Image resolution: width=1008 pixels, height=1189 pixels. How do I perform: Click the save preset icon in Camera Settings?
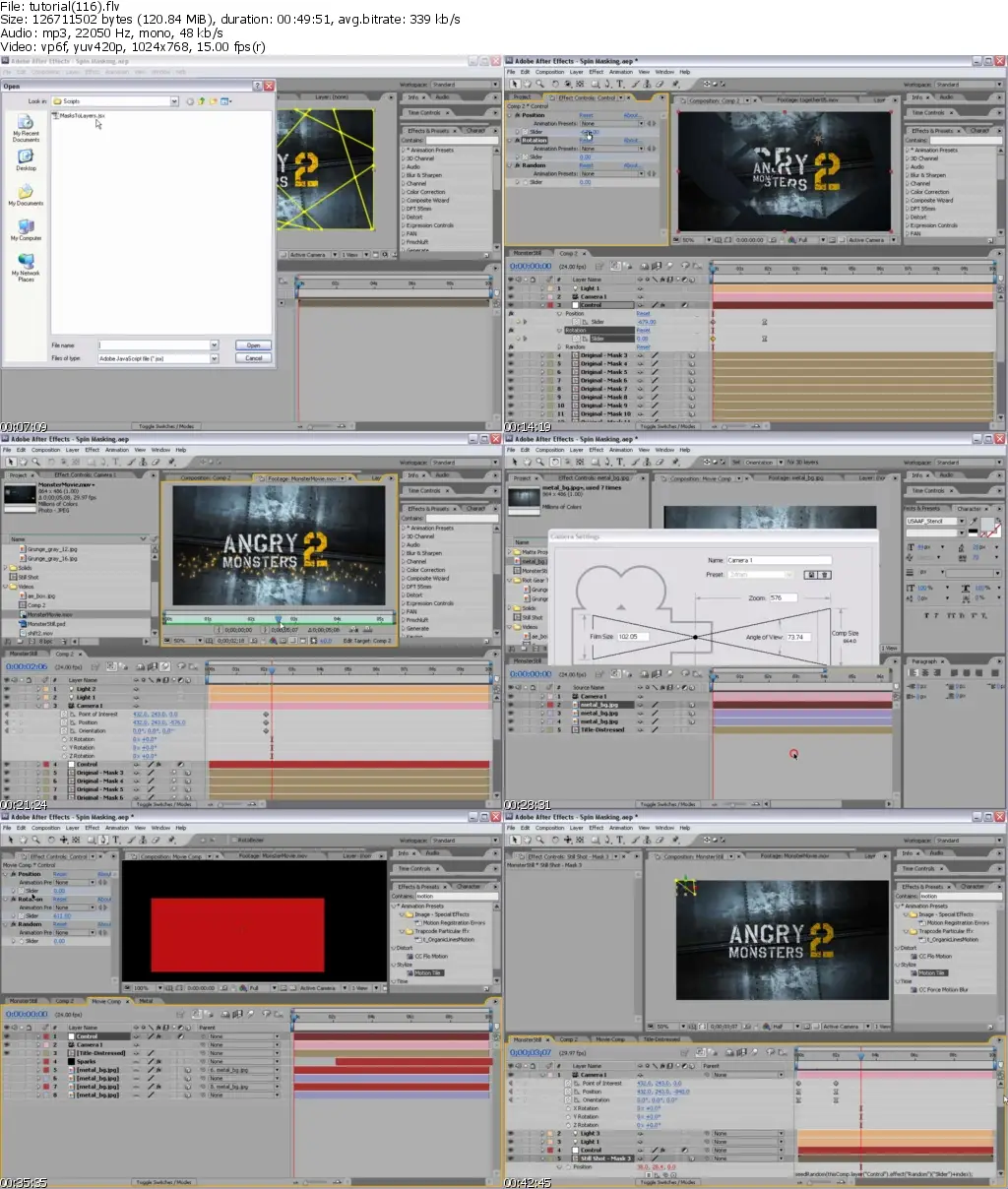(x=811, y=575)
